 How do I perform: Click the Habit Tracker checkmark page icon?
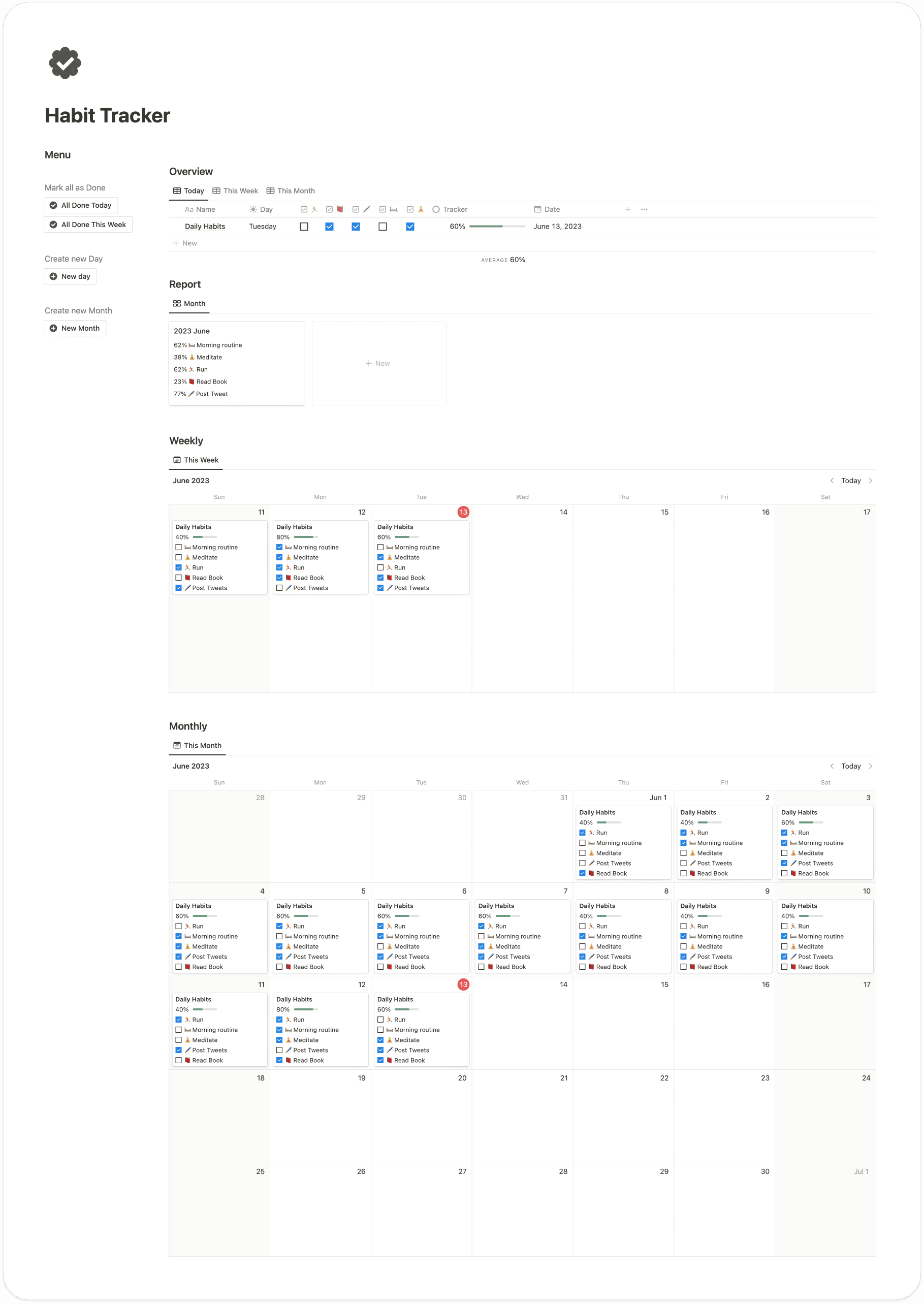[65, 62]
